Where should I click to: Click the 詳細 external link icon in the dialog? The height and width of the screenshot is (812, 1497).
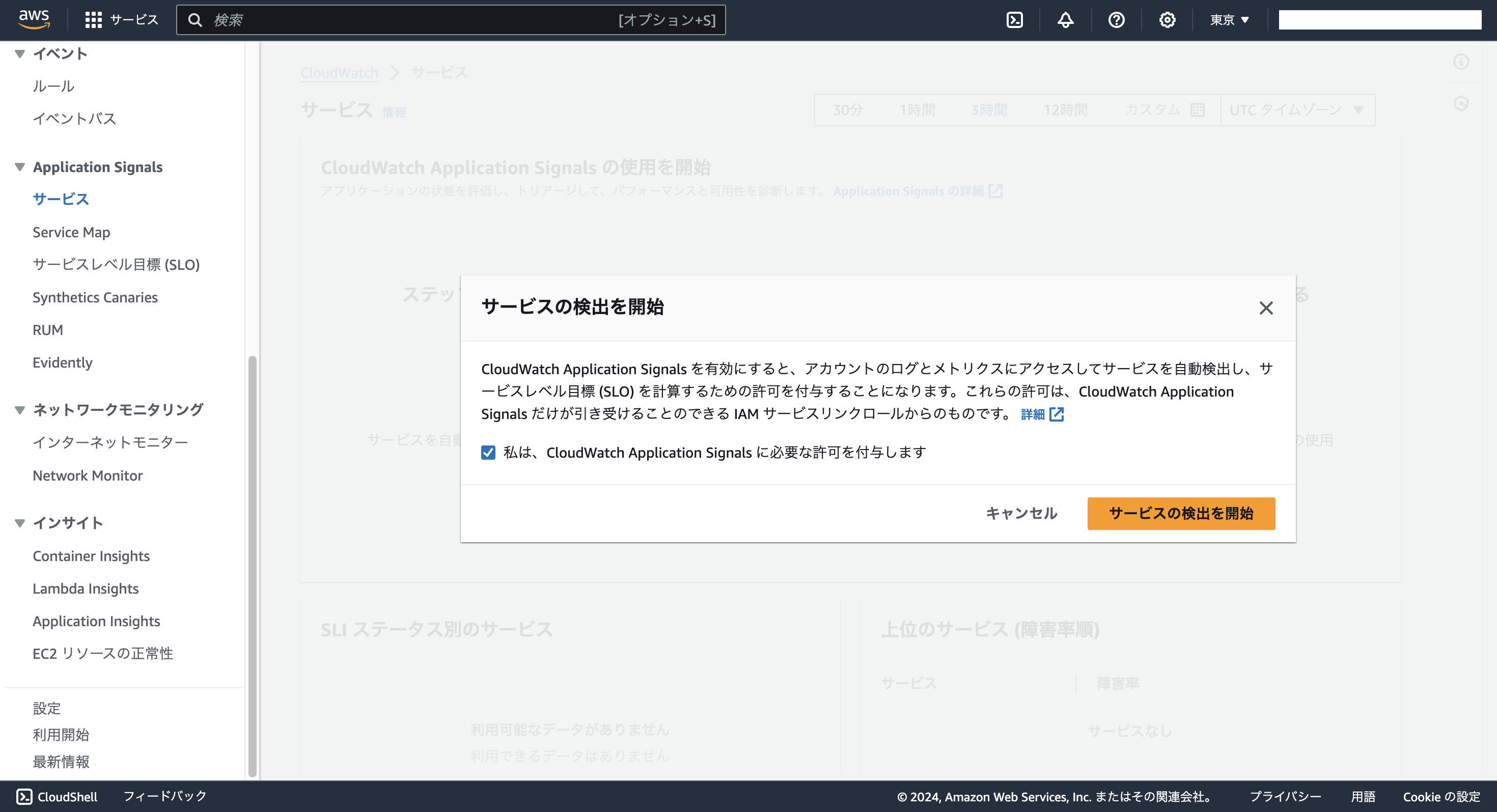pyautogui.click(x=1058, y=414)
